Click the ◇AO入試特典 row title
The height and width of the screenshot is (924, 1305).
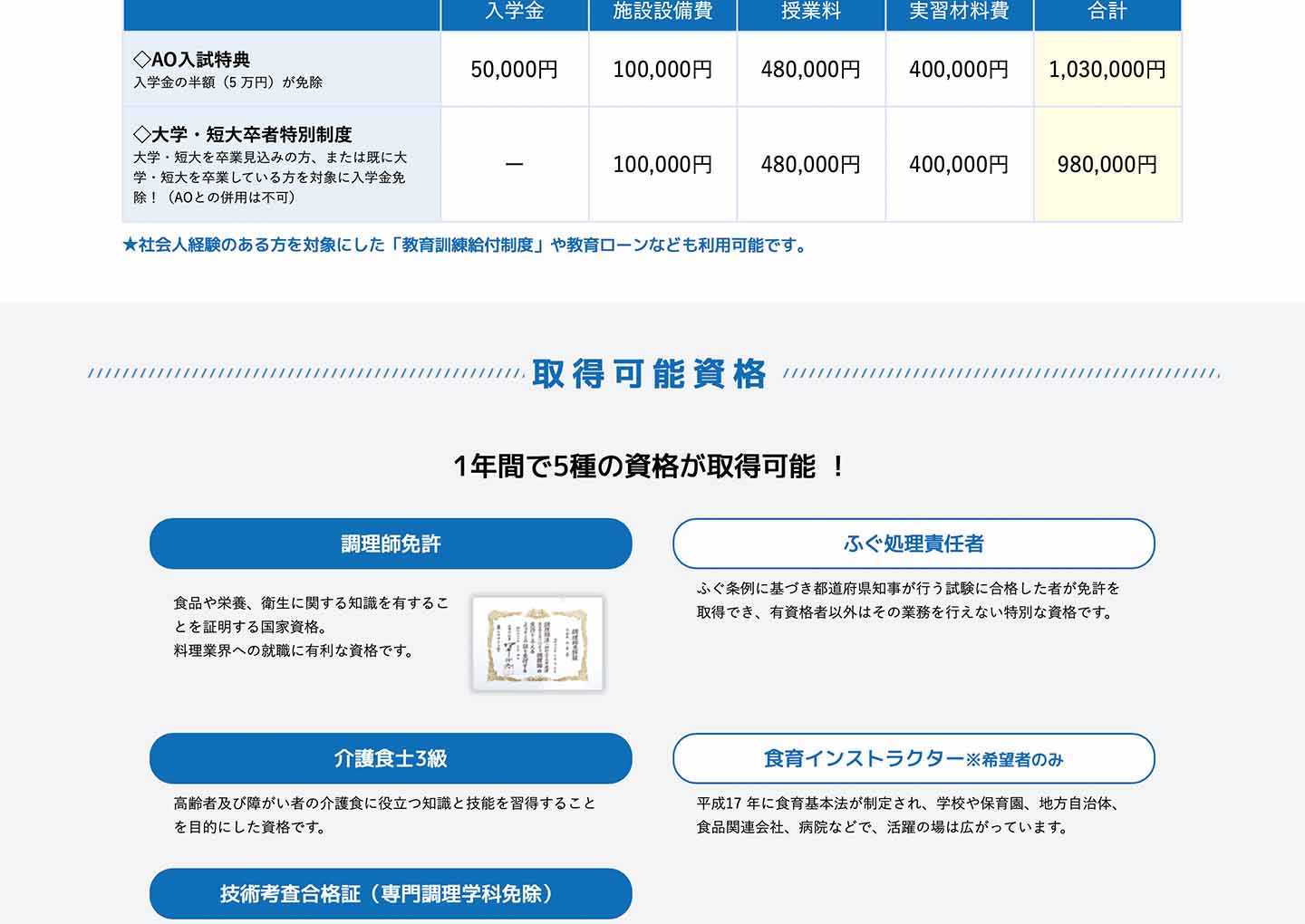(192, 60)
